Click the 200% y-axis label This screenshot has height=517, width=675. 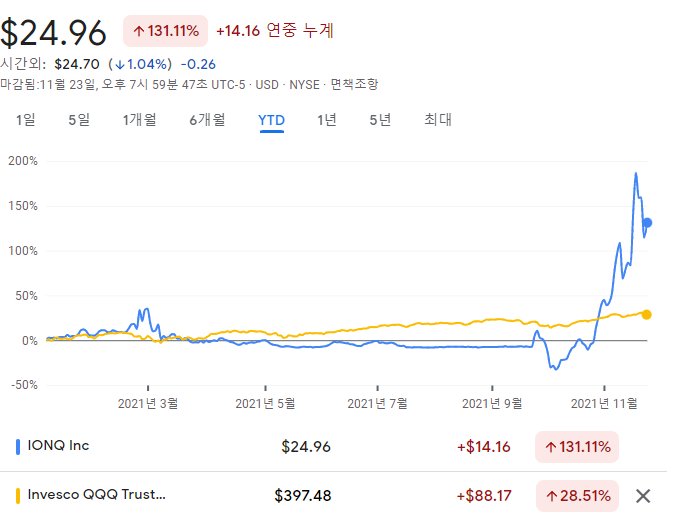23,161
